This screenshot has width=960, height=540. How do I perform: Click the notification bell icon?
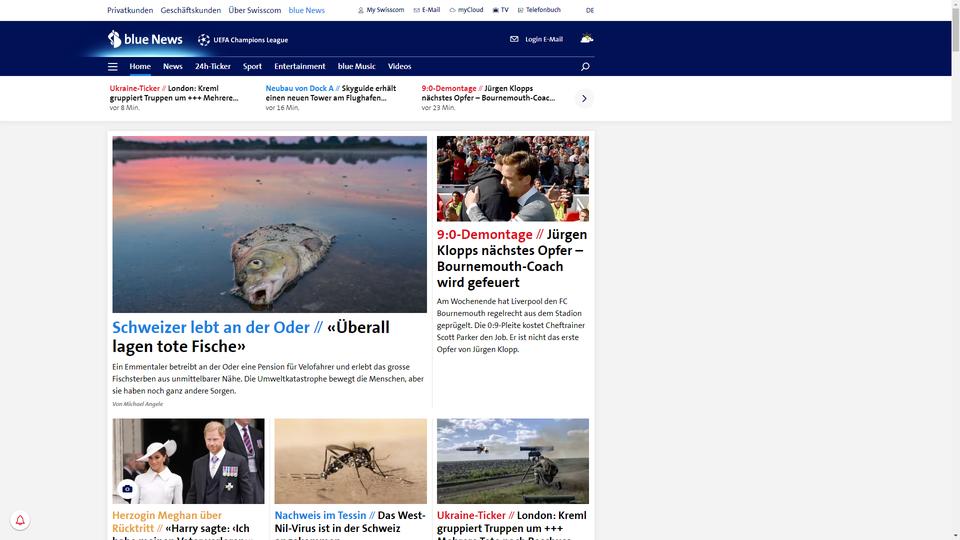tap(20, 520)
